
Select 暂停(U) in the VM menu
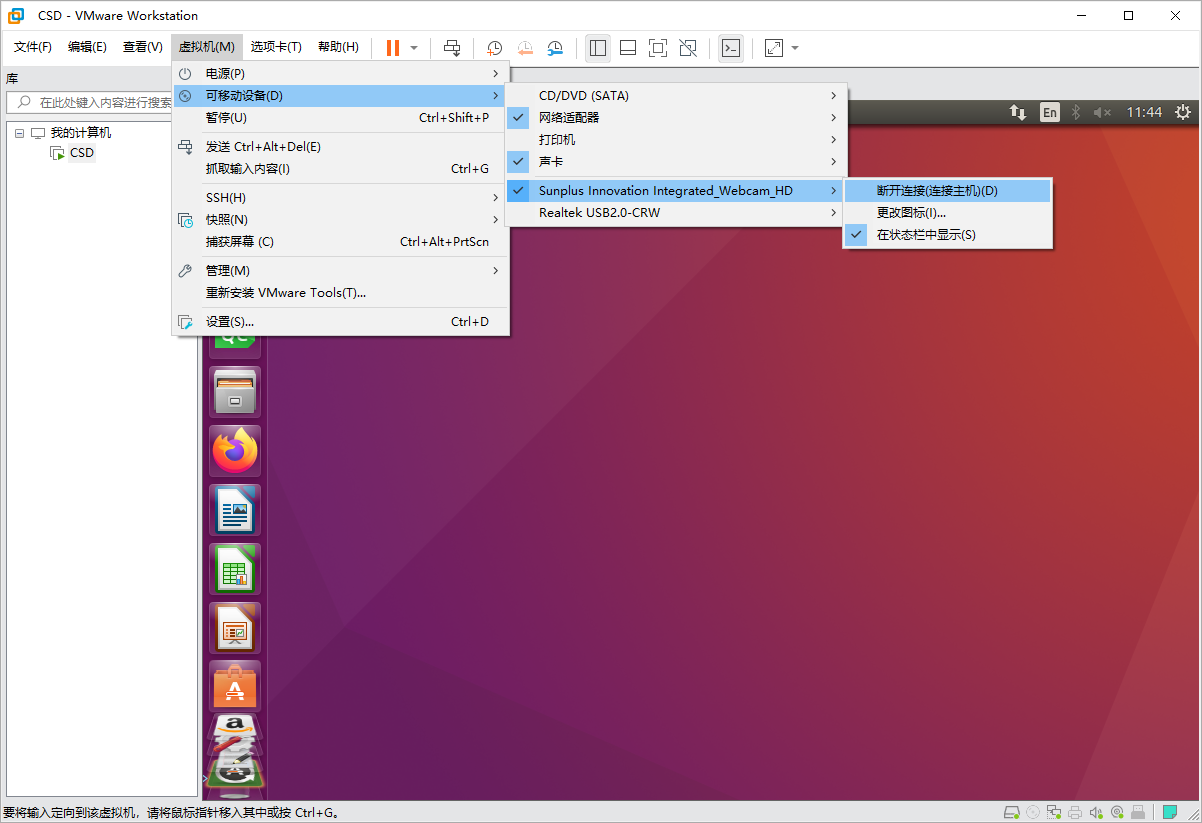coord(341,118)
